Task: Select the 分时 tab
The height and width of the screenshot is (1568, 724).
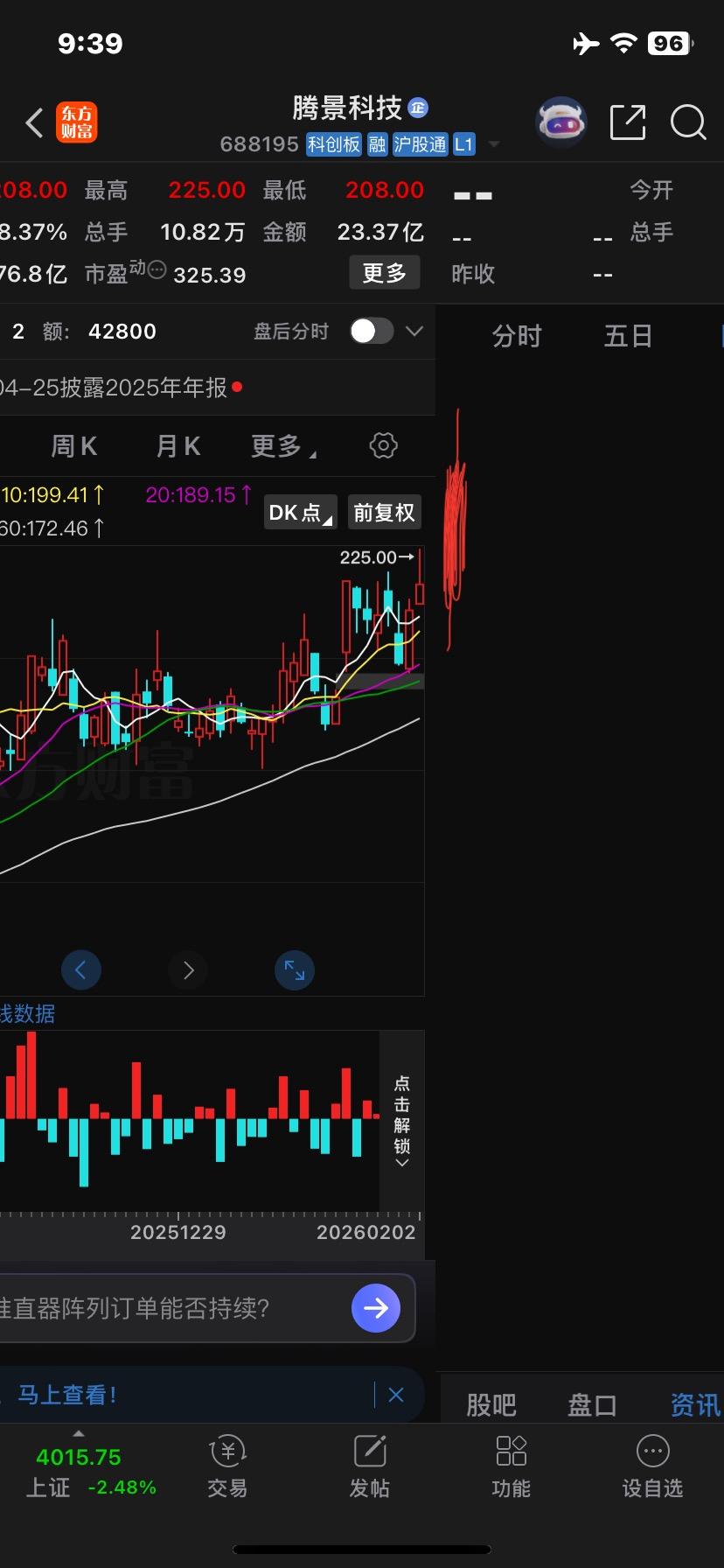Action: click(x=517, y=336)
